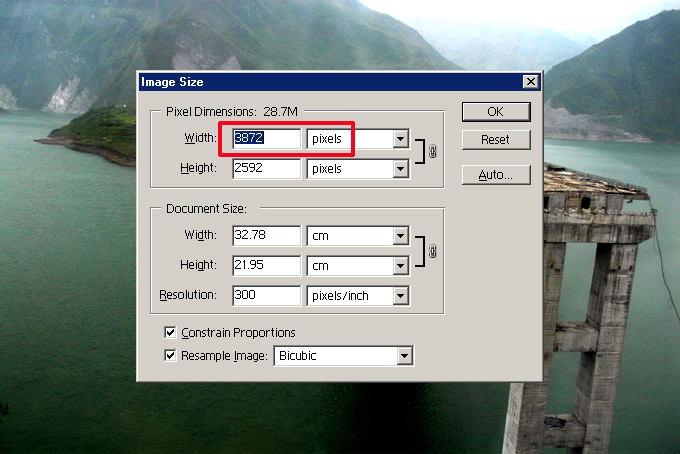Click the document height field showing 21.95
The width and height of the screenshot is (680, 454).
point(266,266)
